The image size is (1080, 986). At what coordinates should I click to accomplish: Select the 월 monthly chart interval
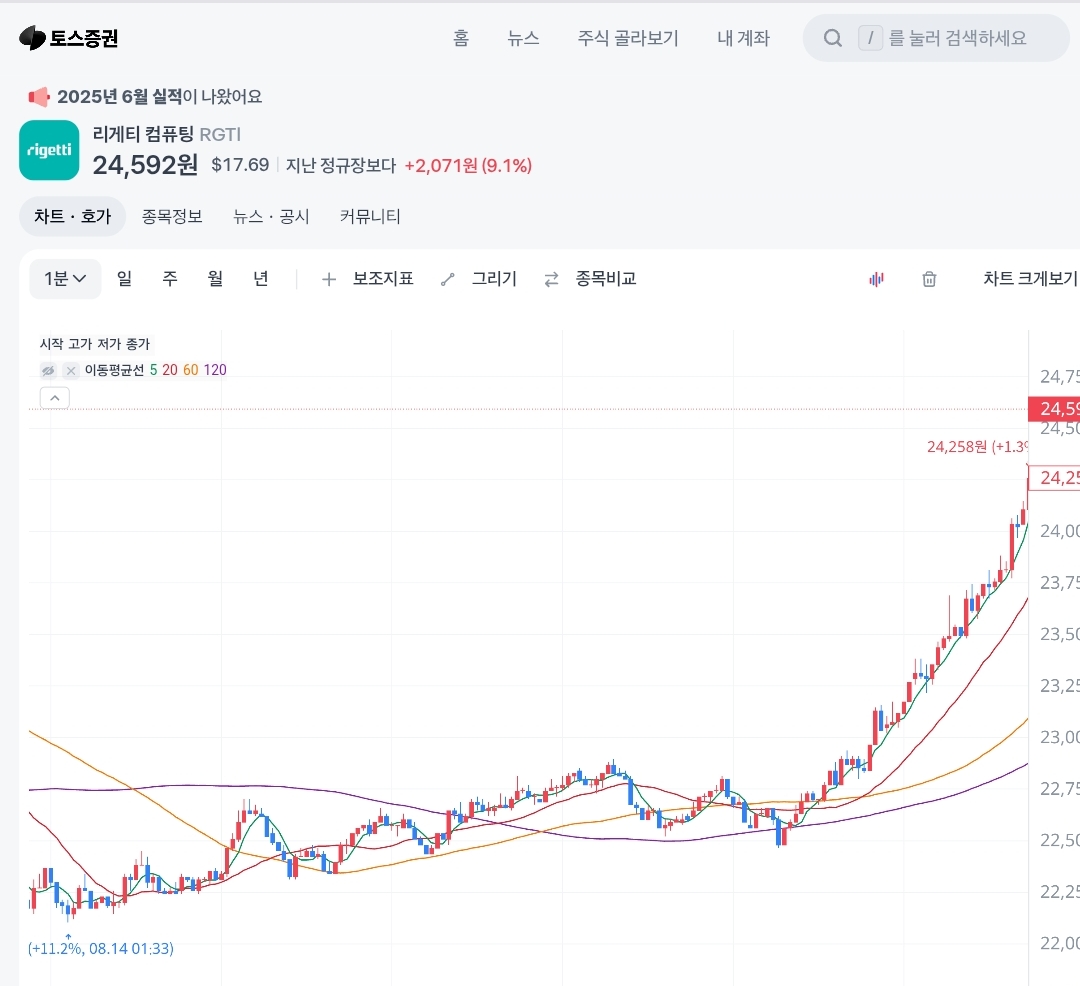(x=215, y=278)
